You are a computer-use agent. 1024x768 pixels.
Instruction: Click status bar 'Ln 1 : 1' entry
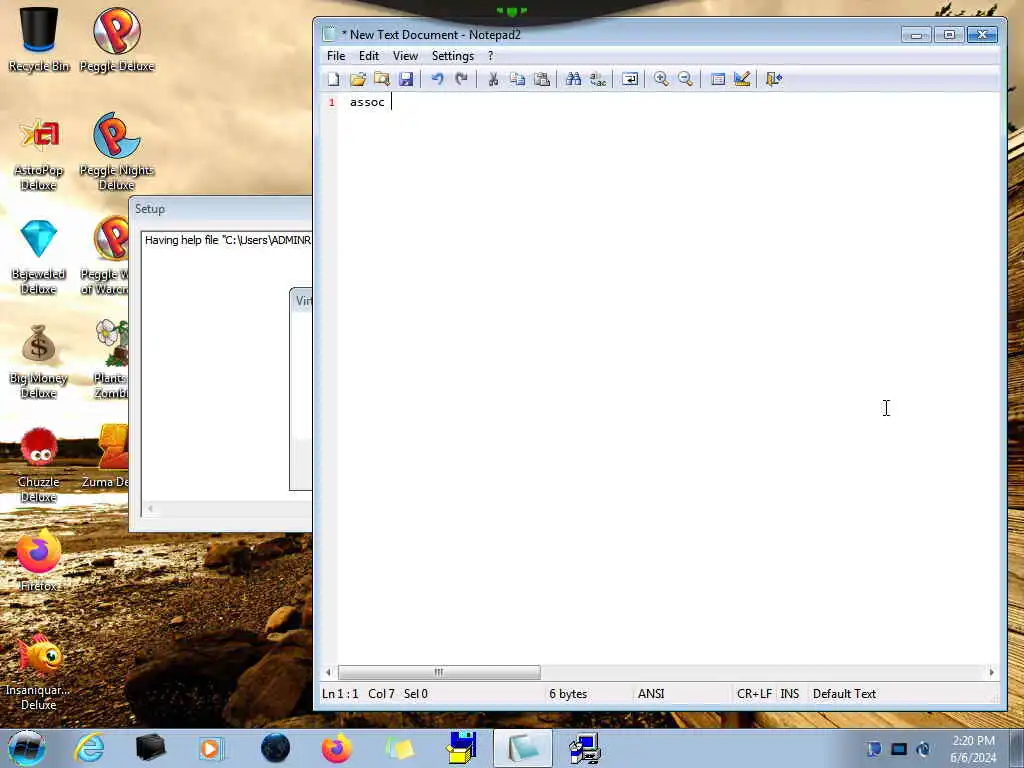pyautogui.click(x=340, y=694)
